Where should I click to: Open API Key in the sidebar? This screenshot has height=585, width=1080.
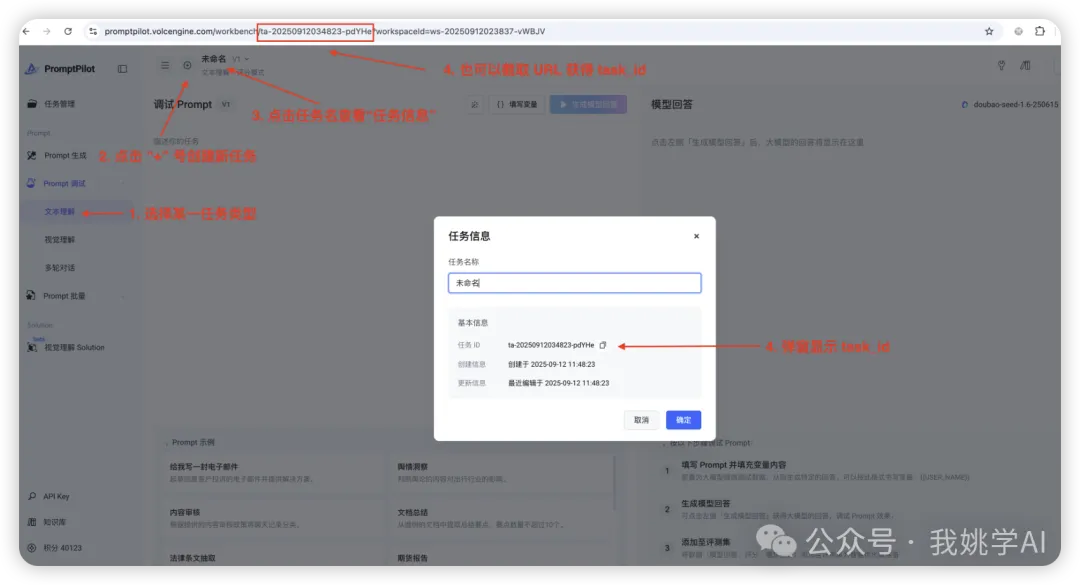click(56, 496)
